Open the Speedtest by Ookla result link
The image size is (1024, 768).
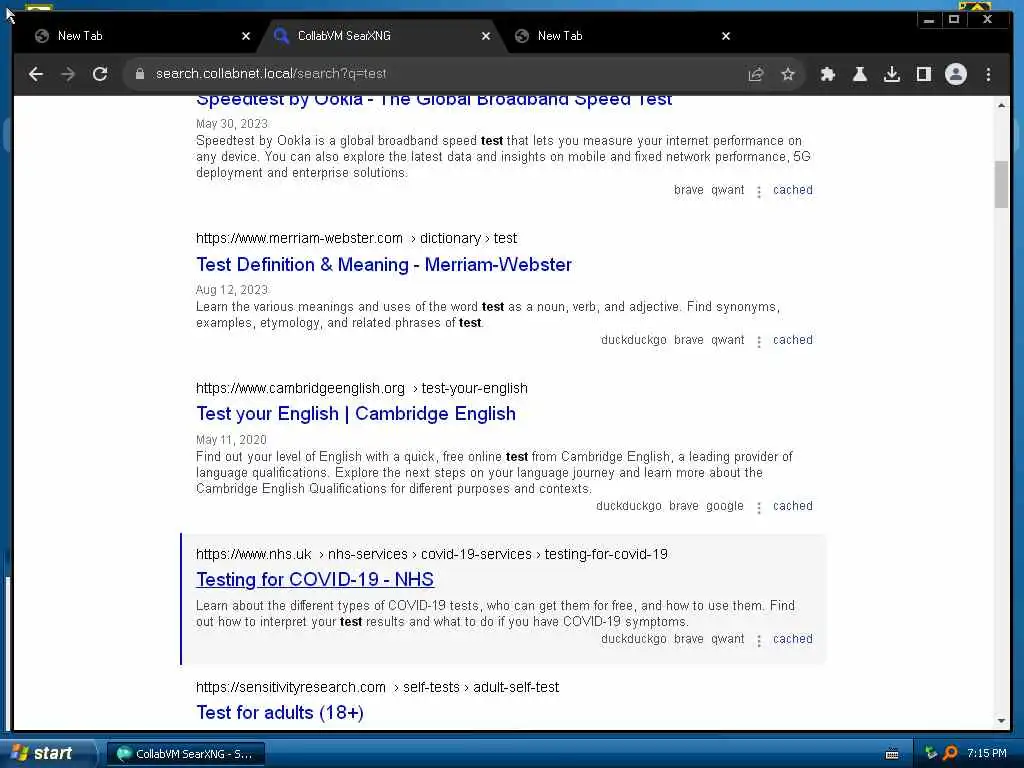[434, 101]
